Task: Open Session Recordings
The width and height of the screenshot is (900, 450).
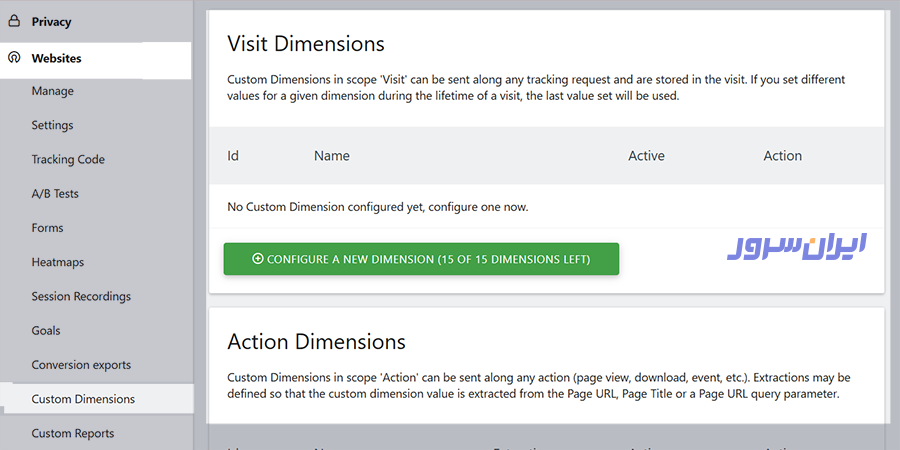Action: tap(81, 296)
